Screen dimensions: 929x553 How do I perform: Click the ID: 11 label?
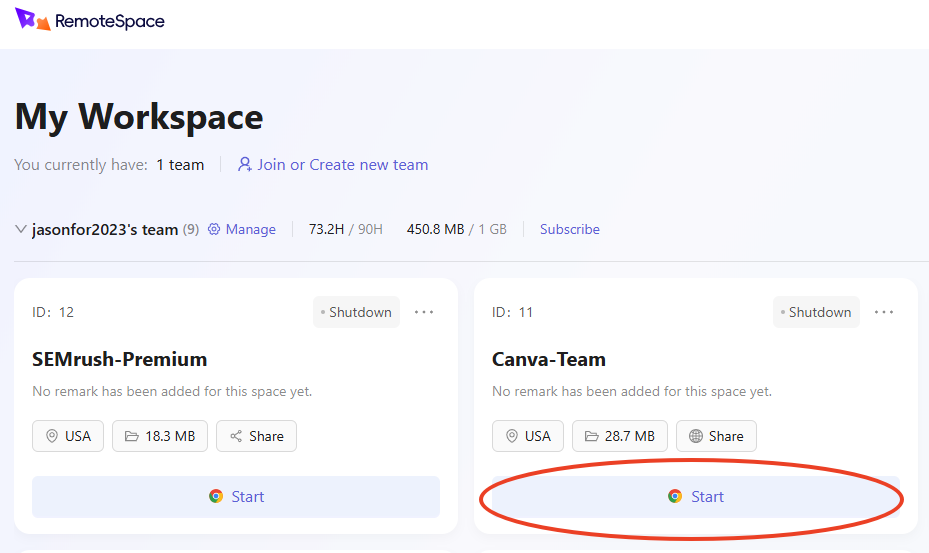512,312
